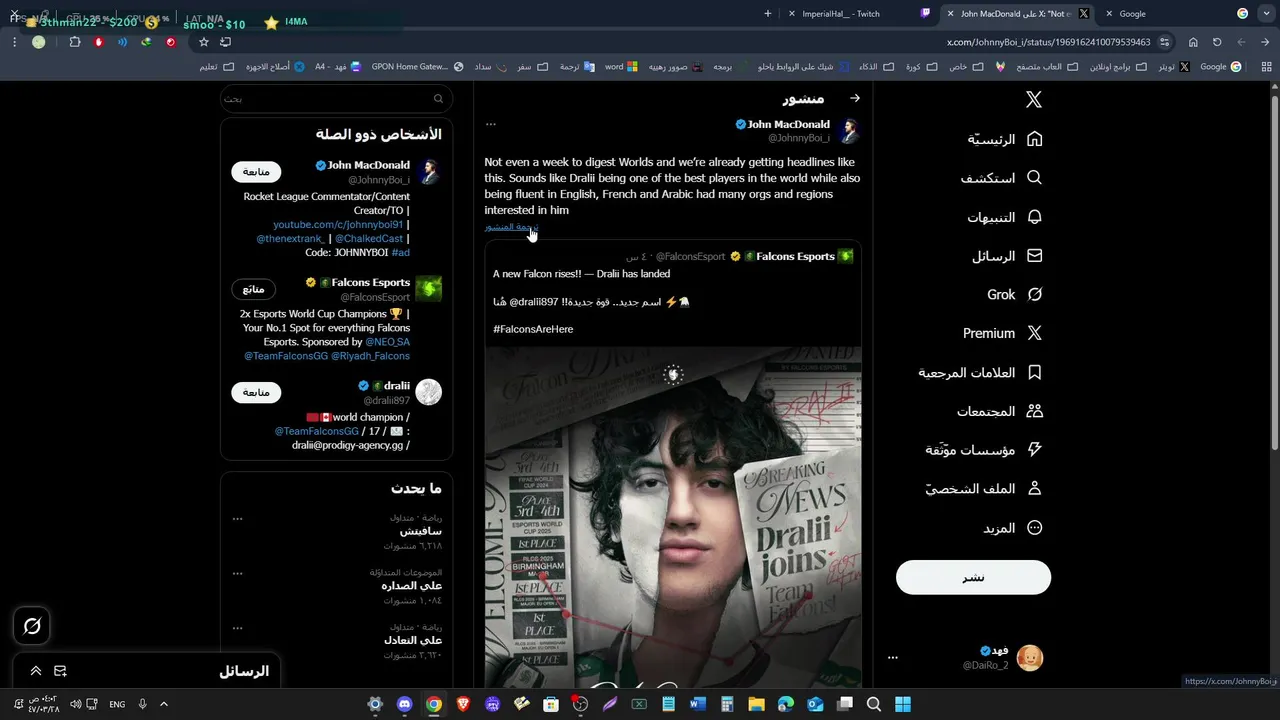Open Word from the taskbar

[698, 704]
